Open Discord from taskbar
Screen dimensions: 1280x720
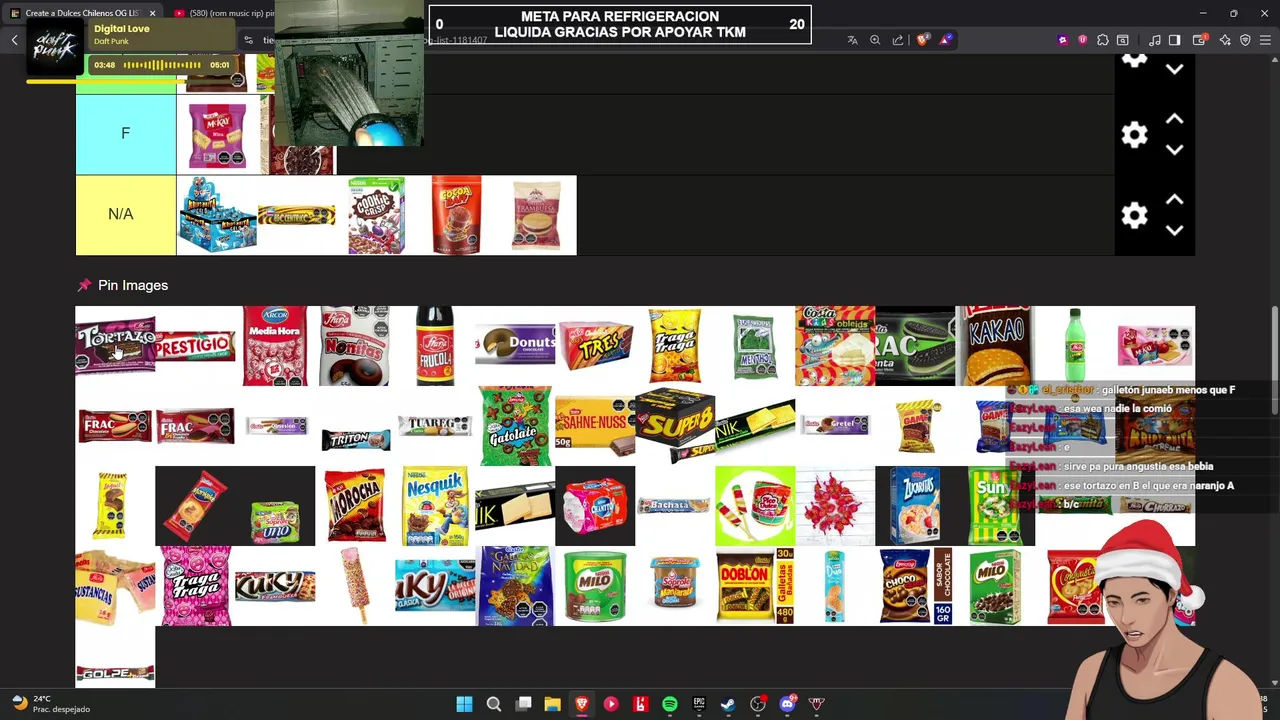point(787,704)
